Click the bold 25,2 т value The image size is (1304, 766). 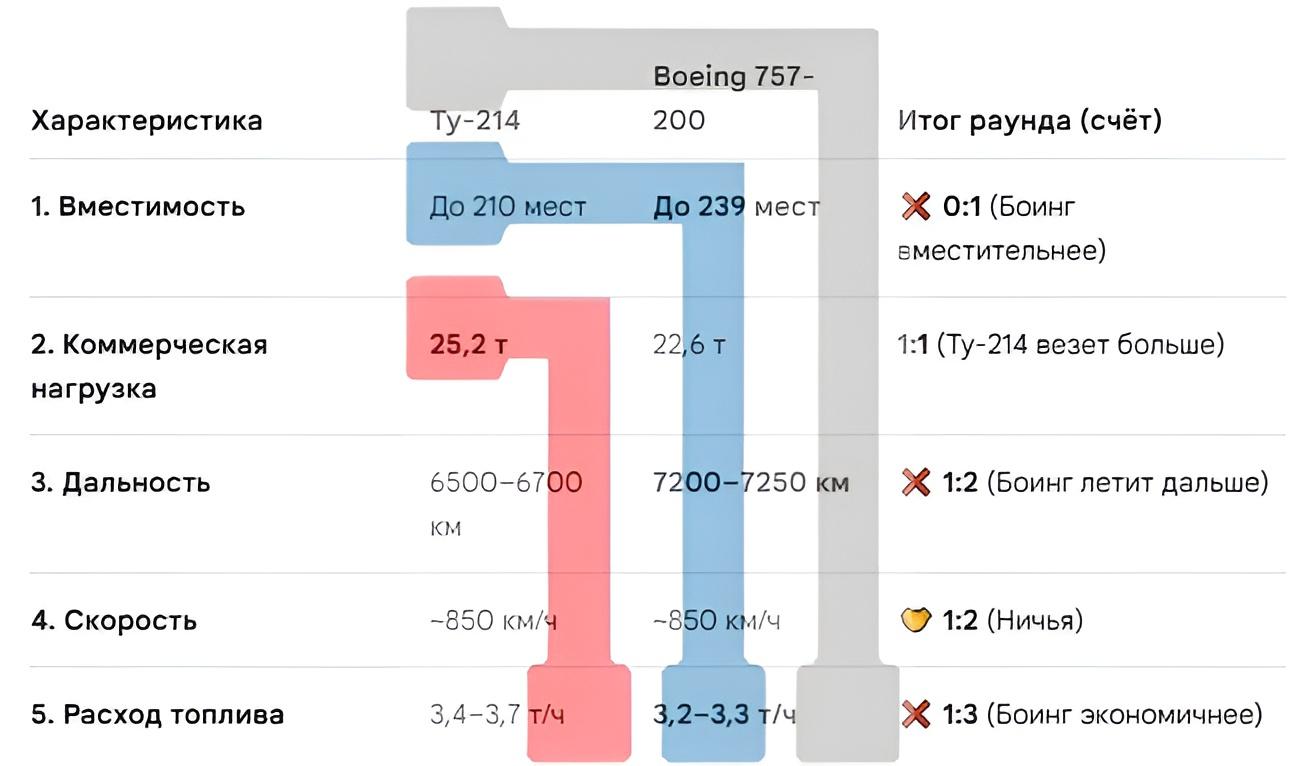(469, 346)
